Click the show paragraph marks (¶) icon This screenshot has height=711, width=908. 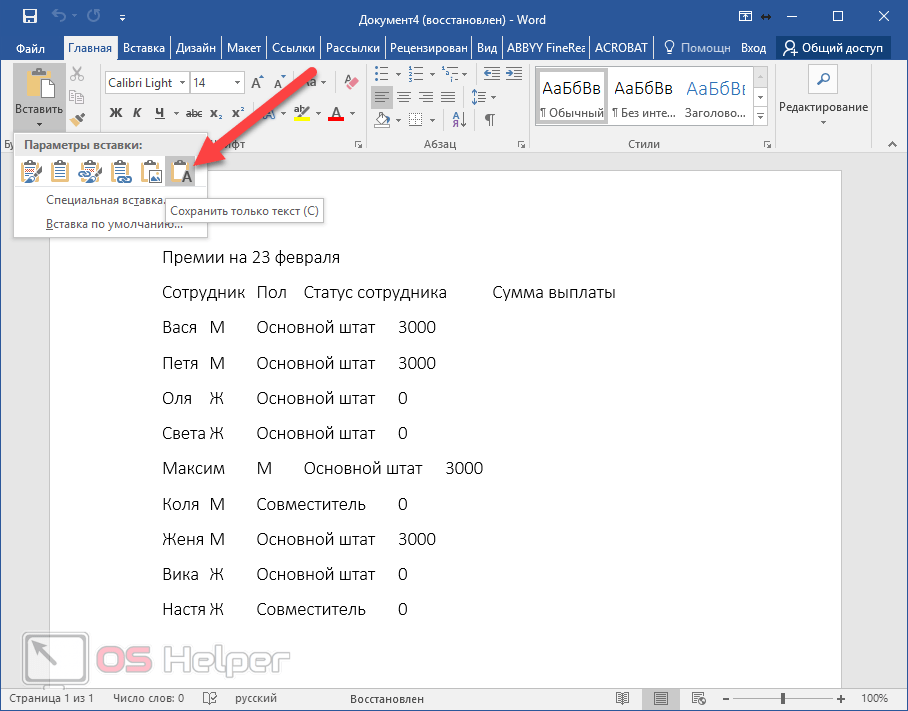pos(490,120)
